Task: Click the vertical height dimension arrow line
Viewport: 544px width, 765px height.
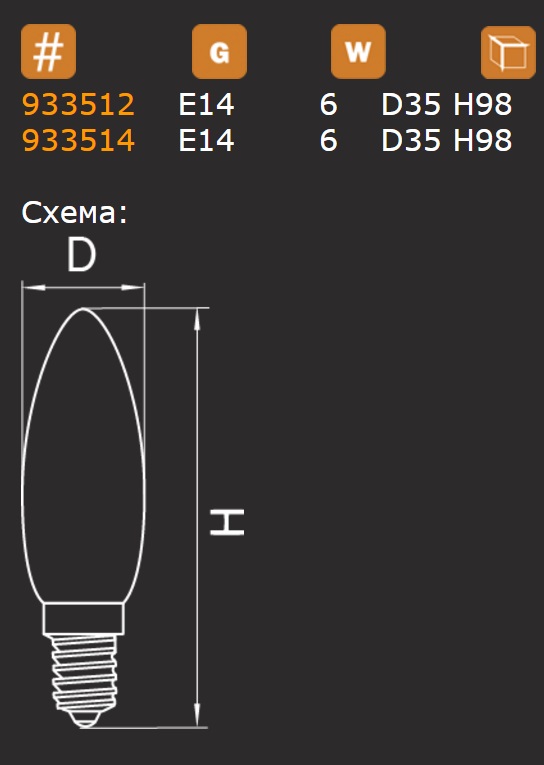Action: (x=197, y=518)
